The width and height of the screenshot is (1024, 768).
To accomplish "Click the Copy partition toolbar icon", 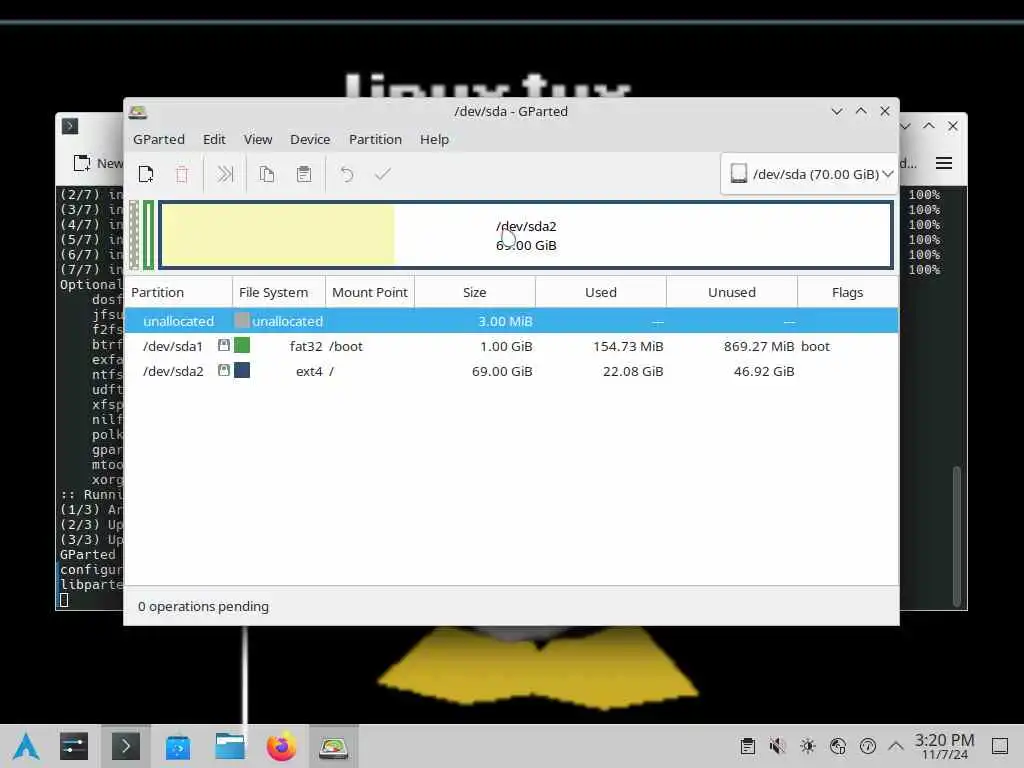I will (266, 174).
